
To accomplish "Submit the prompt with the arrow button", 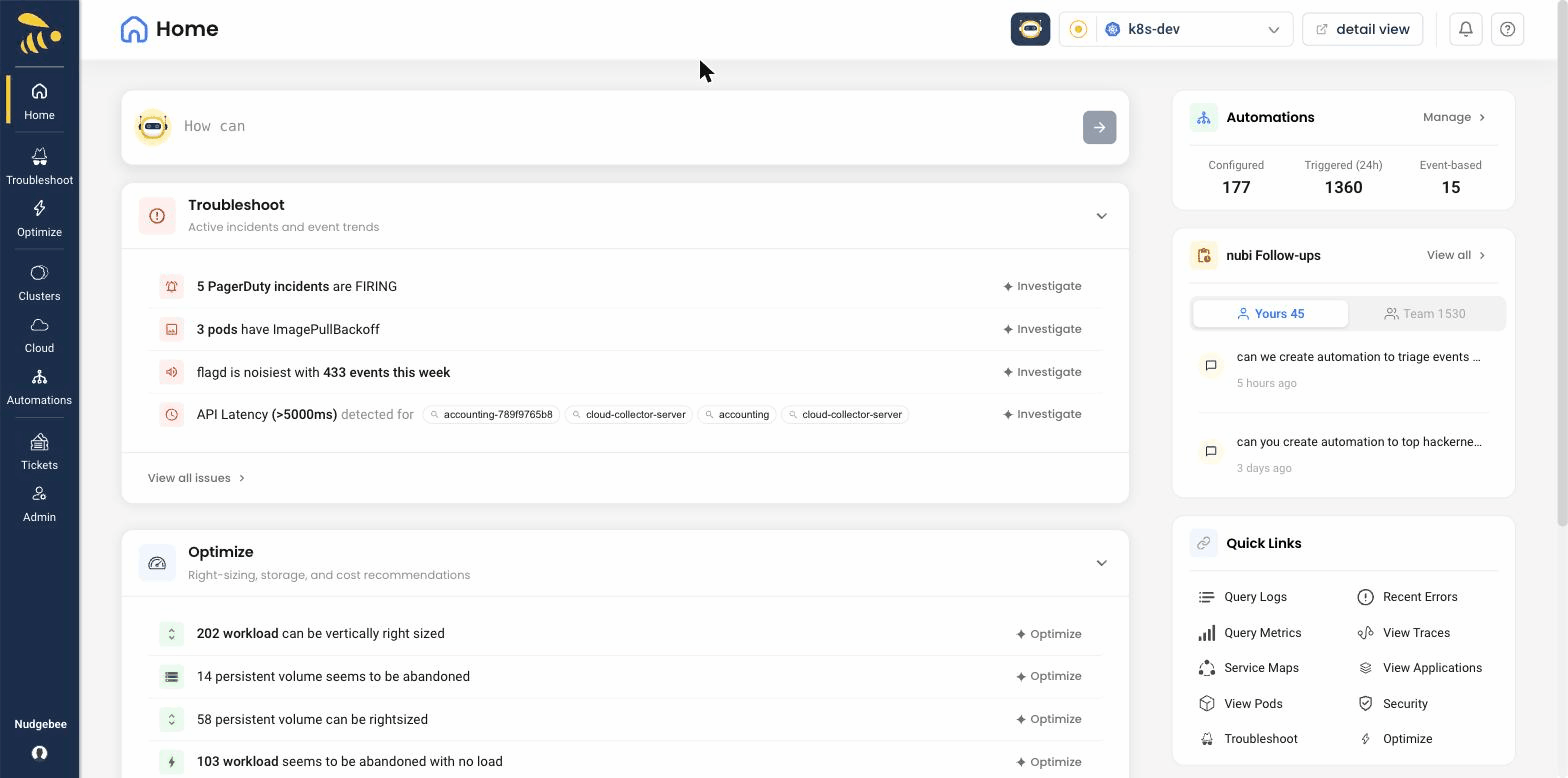I will click(1099, 127).
